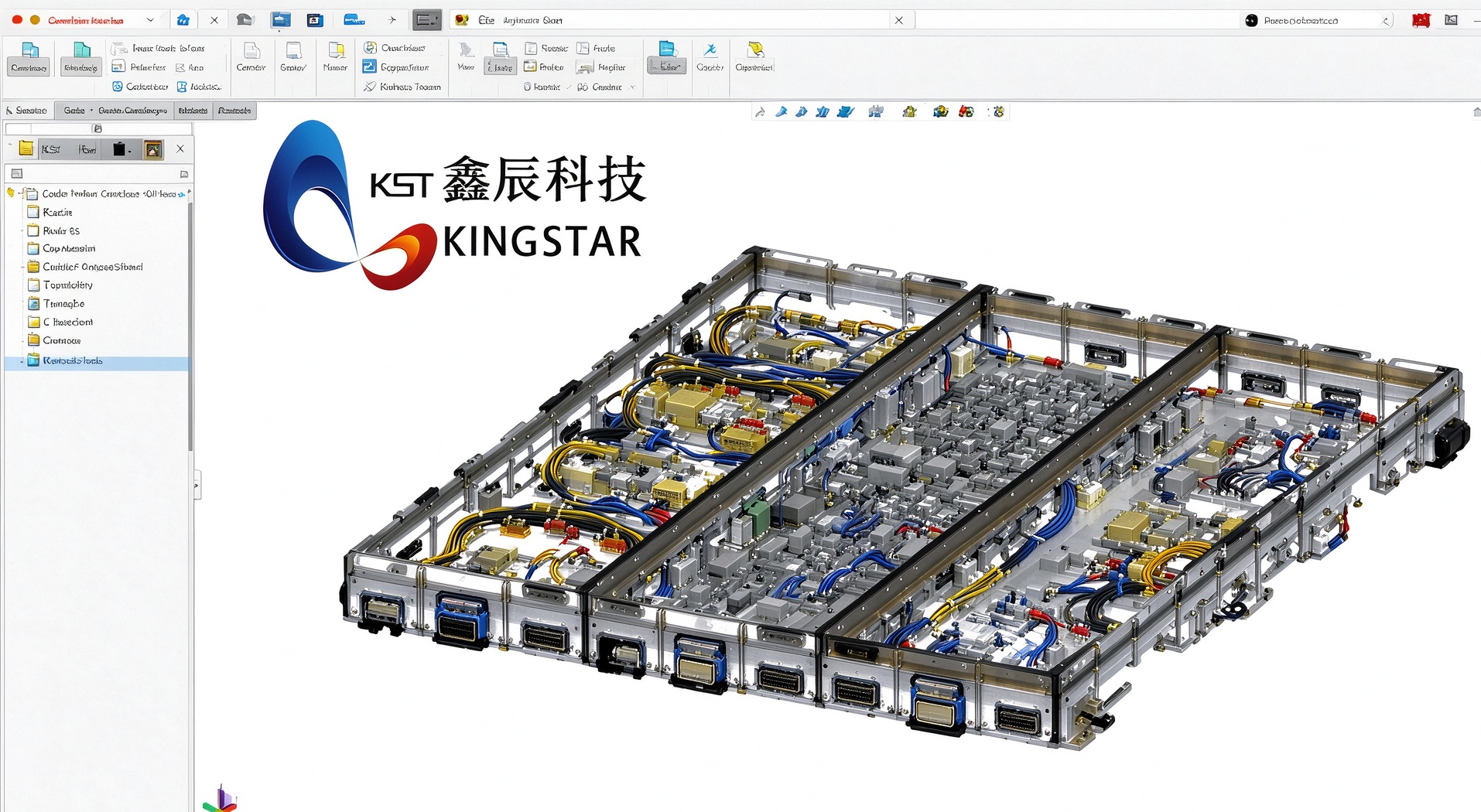Image resolution: width=1481 pixels, height=812 pixels.
Task: Expand the 'Cuidief OngeeSibnal' tree folder
Action: (22, 268)
